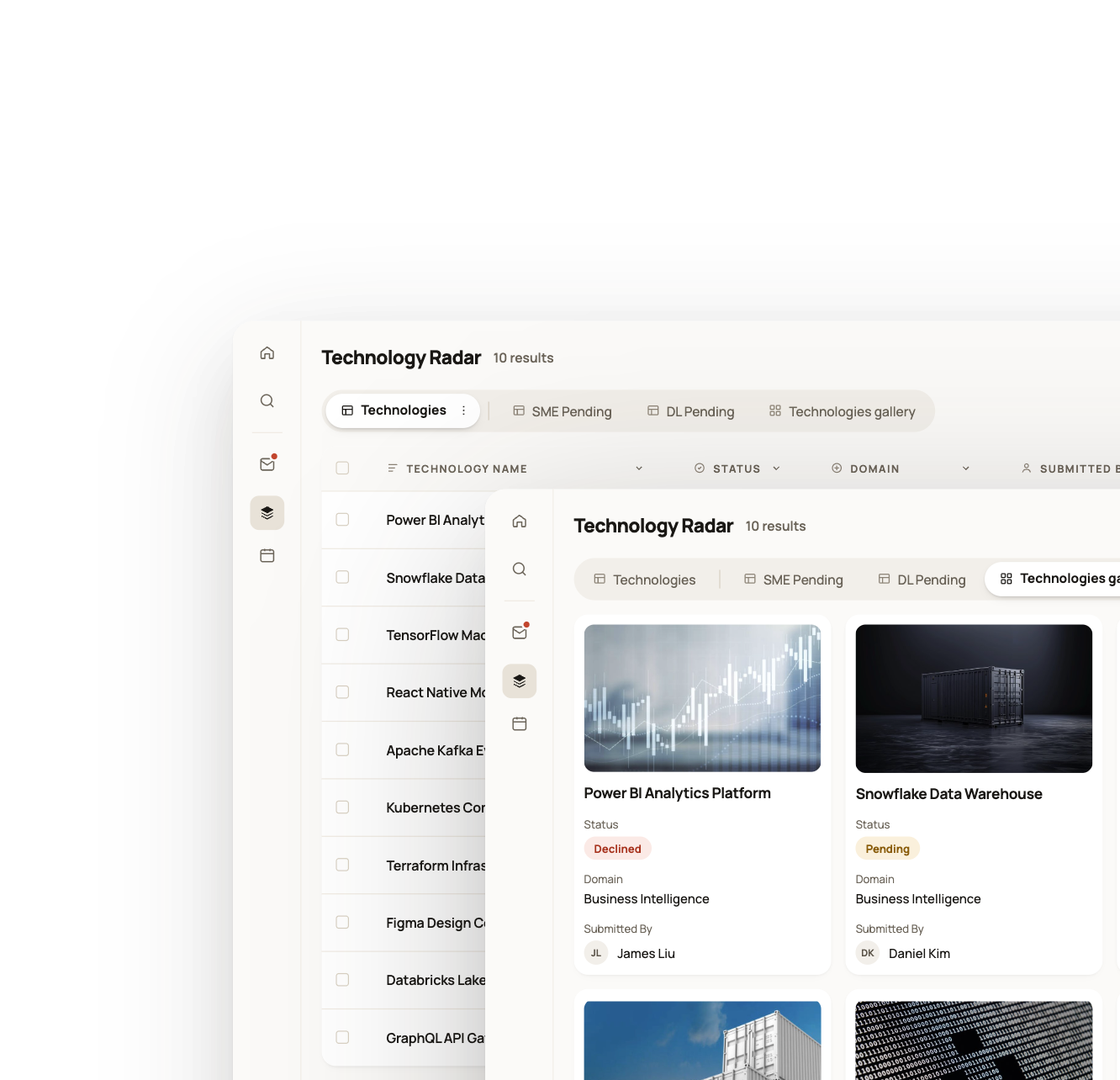1120x1080 pixels.
Task: Click the search icon in the front gallery window
Action: click(520, 569)
